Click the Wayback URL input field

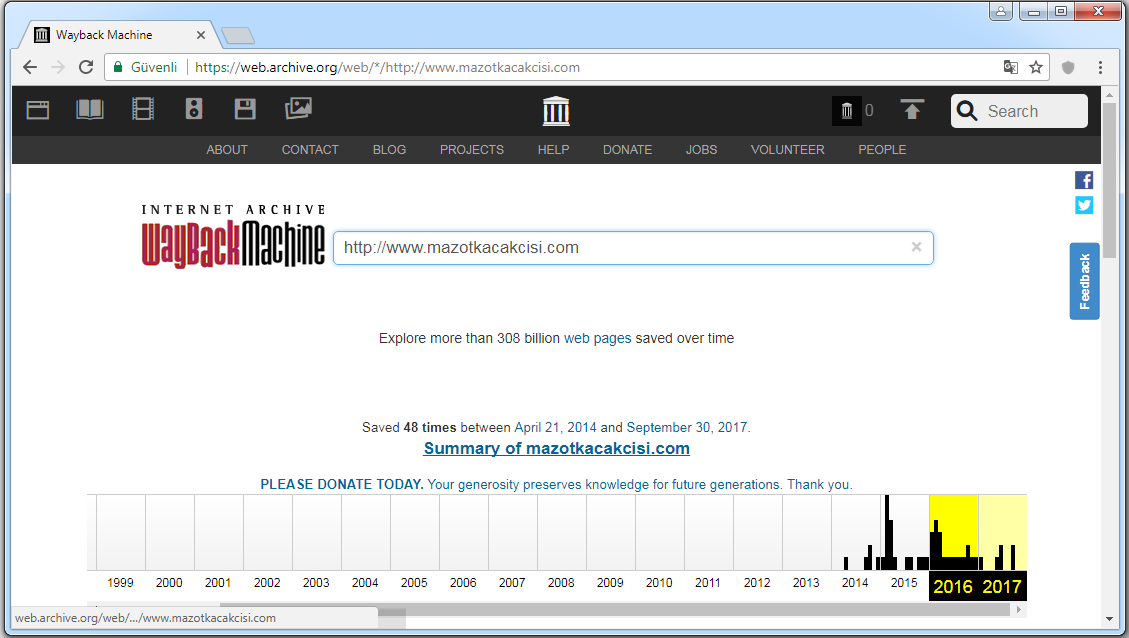(x=620, y=248)
